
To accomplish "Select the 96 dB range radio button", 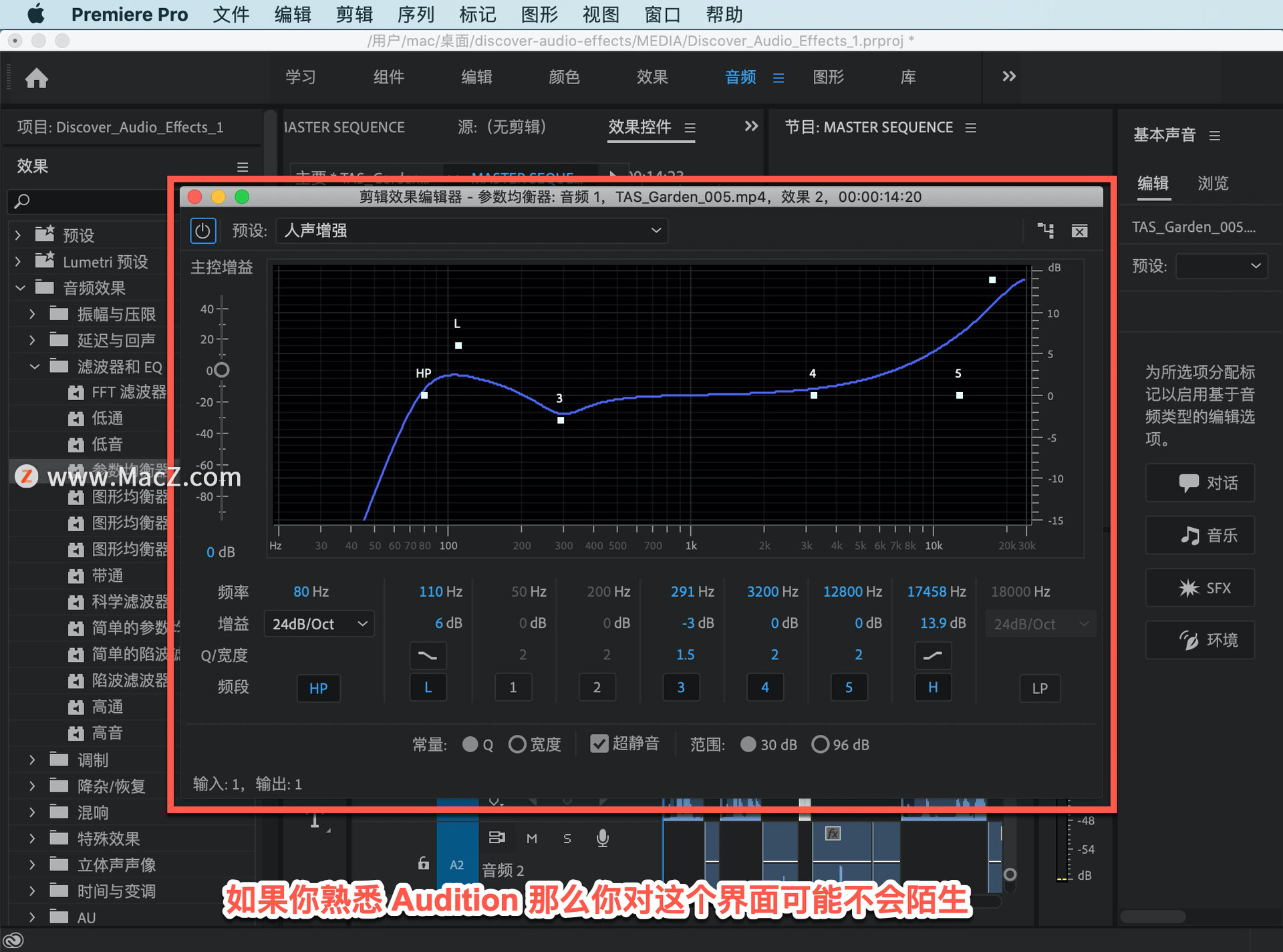I will coord(820,744).
